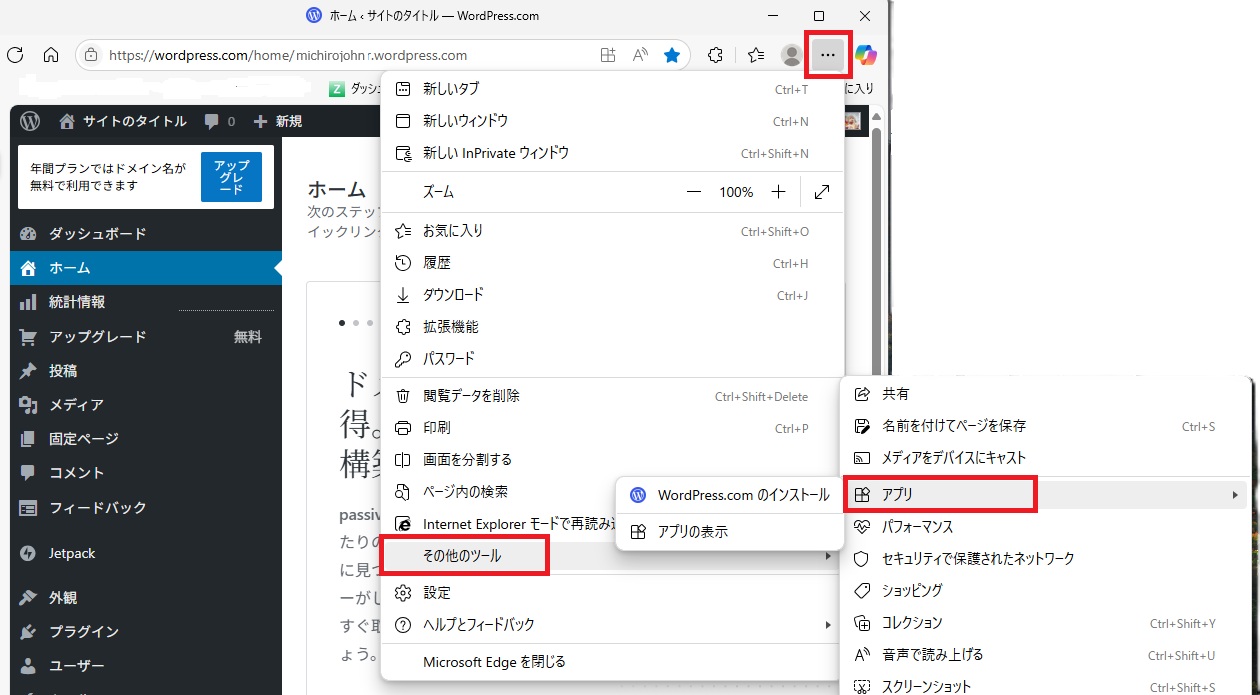
Task: Open メディア in WordPress sidebar
Action: [x=146, y=405]
